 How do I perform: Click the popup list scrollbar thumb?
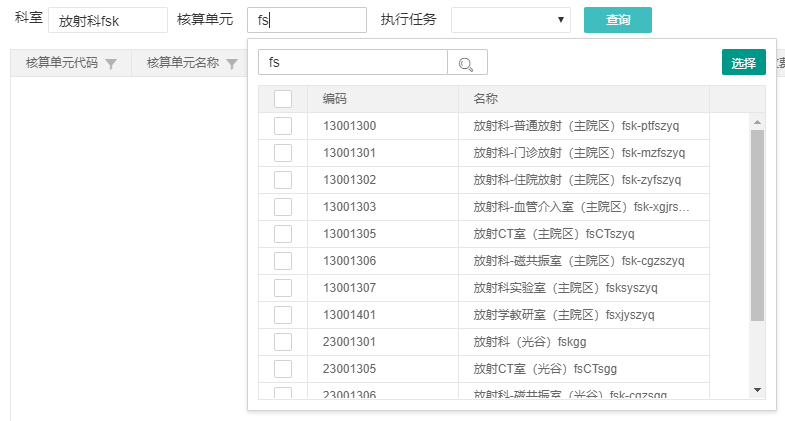point(757,225)
